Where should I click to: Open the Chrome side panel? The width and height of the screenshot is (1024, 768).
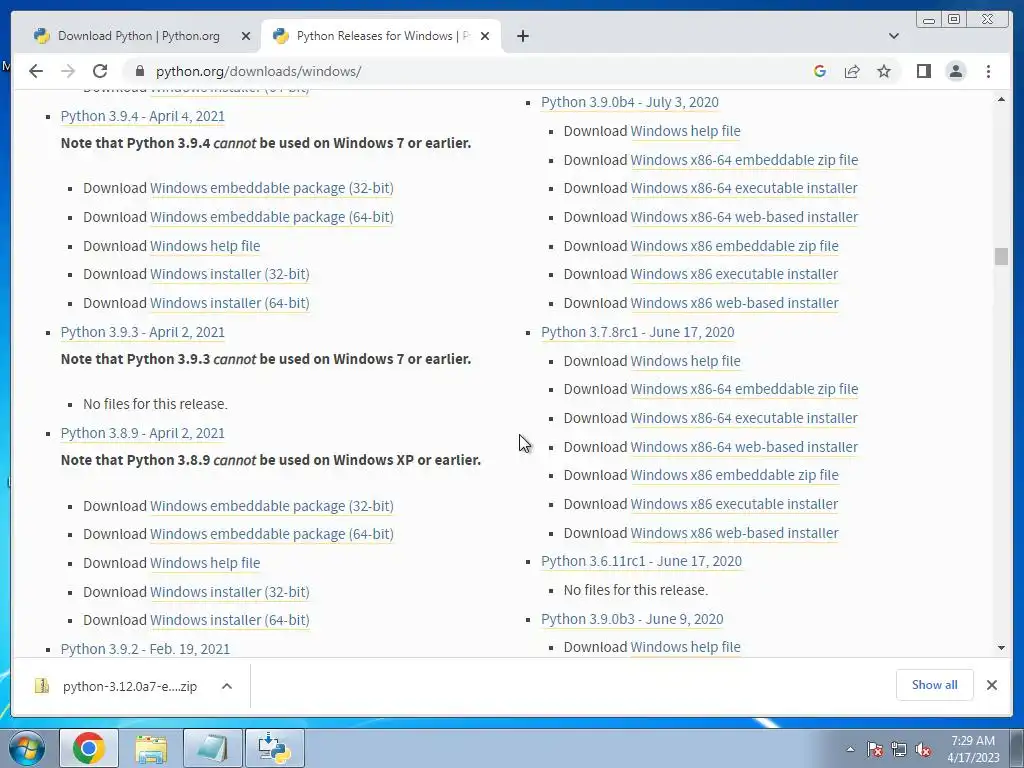pos(923,71)
